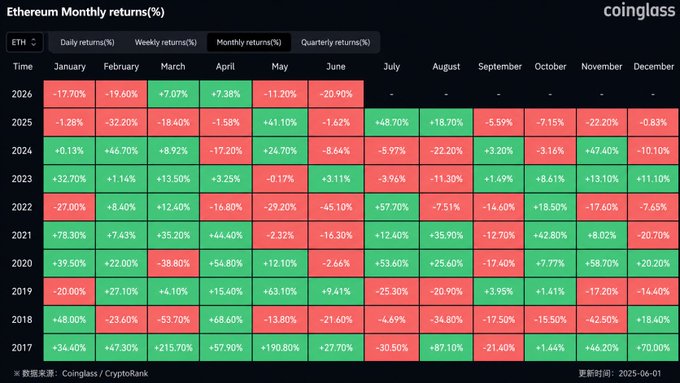This screenshot has width=680, height=383.
Task: Click the -17.70% cell for January 2026
Action: point(69,94)
